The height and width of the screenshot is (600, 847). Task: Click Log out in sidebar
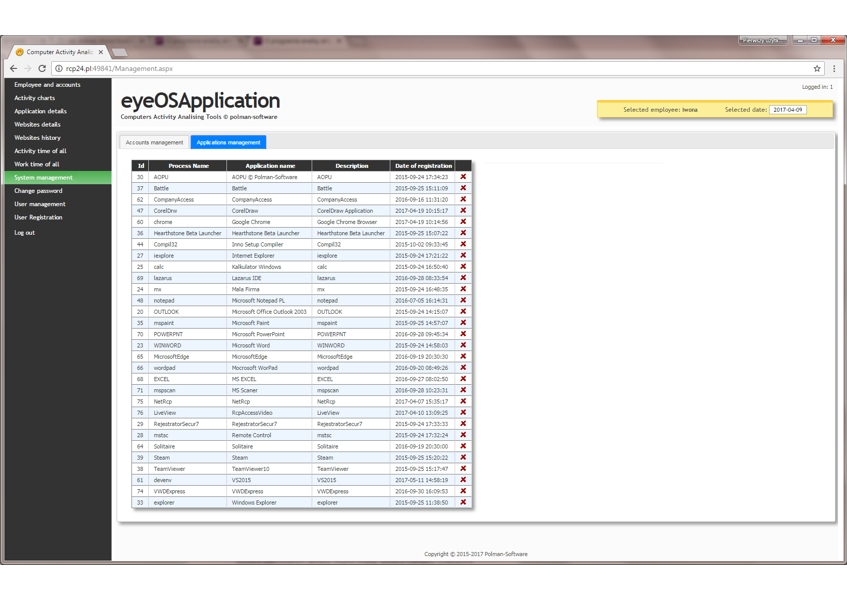click(24, 233)
